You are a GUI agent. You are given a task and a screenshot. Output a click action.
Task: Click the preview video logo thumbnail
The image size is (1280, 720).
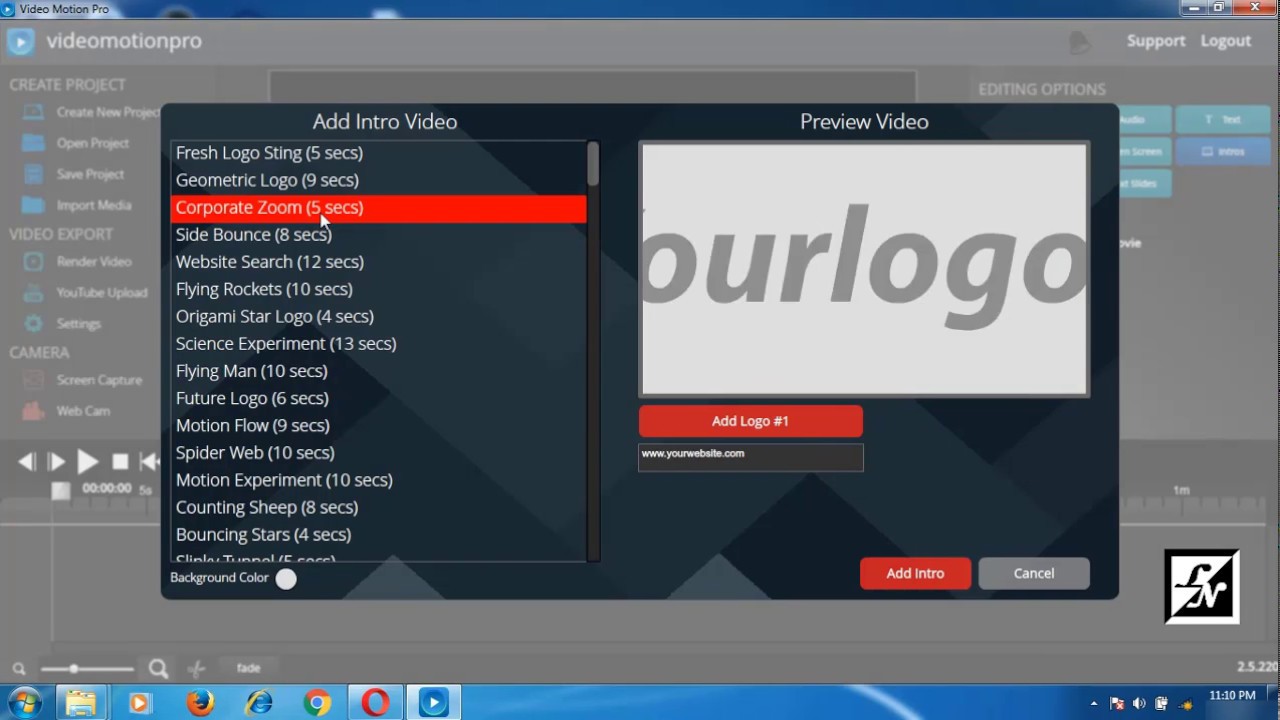(x=864, y=269)
